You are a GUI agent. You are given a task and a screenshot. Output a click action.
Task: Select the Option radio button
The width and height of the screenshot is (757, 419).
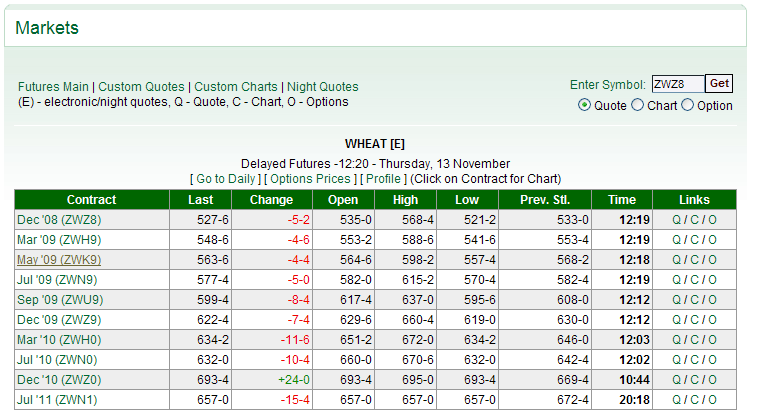click(x=687, y=105)
